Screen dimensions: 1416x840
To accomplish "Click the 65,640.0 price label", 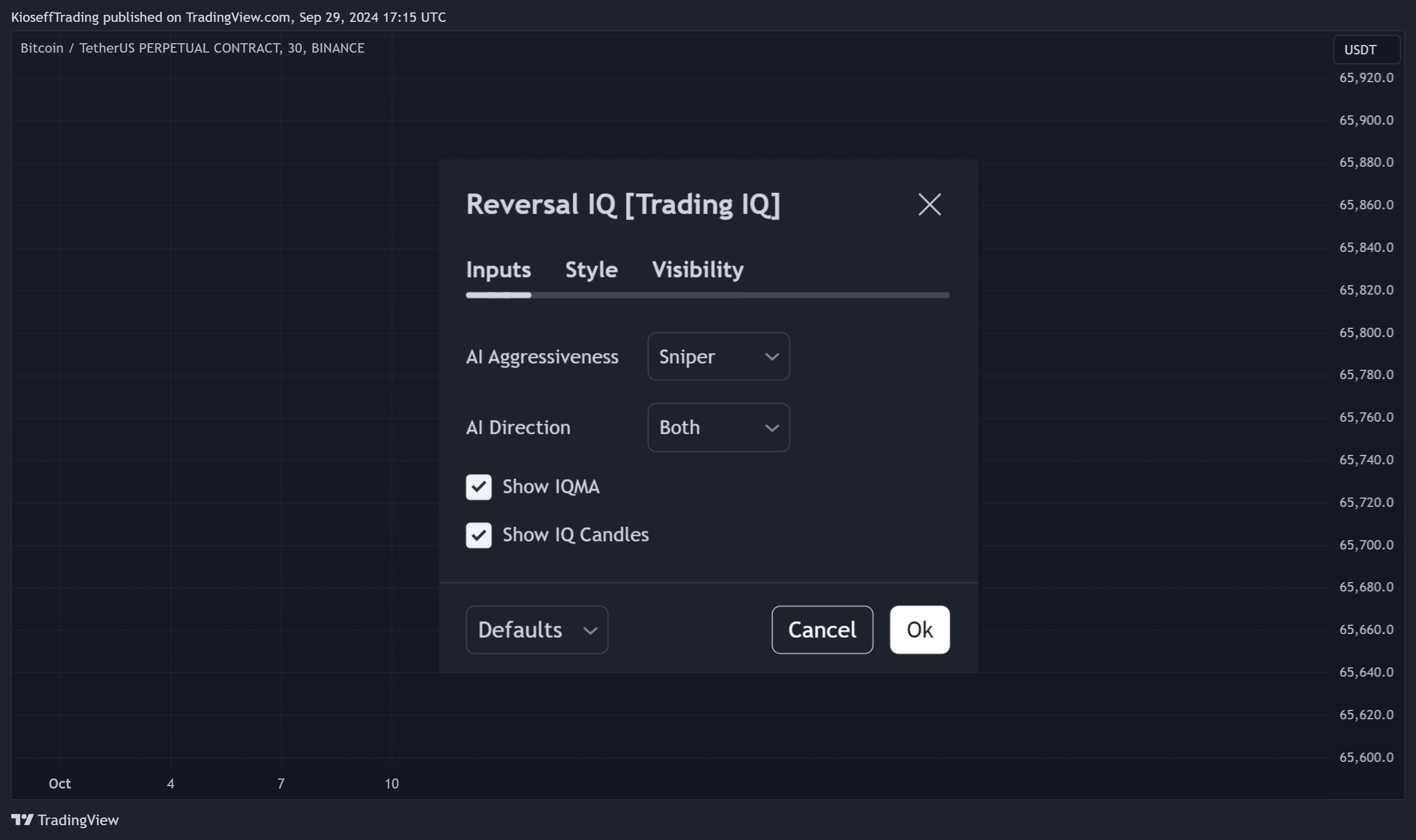I will (x=1366, y=672).
